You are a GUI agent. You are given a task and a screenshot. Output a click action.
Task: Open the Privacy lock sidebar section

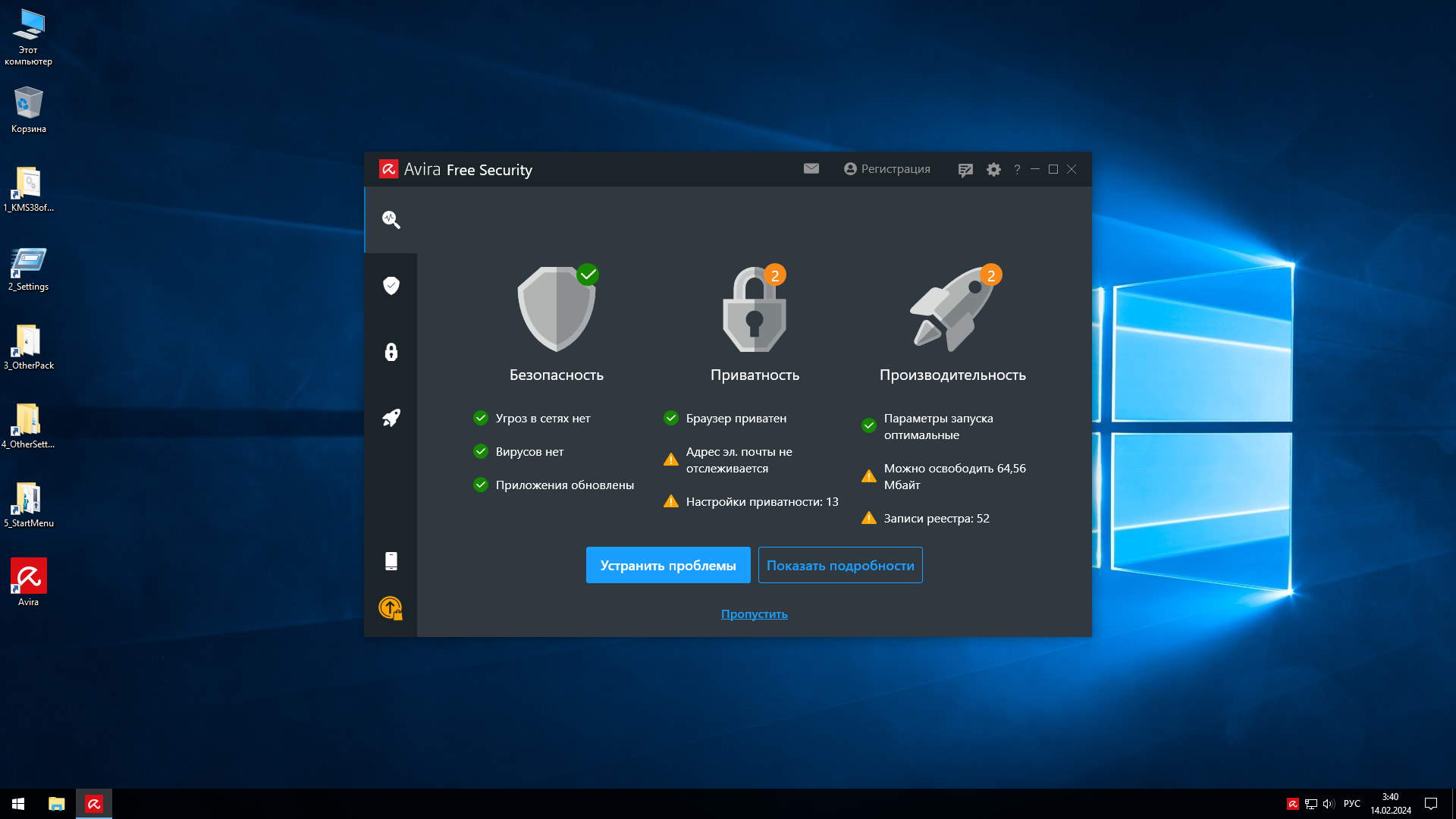coord(391,352)
